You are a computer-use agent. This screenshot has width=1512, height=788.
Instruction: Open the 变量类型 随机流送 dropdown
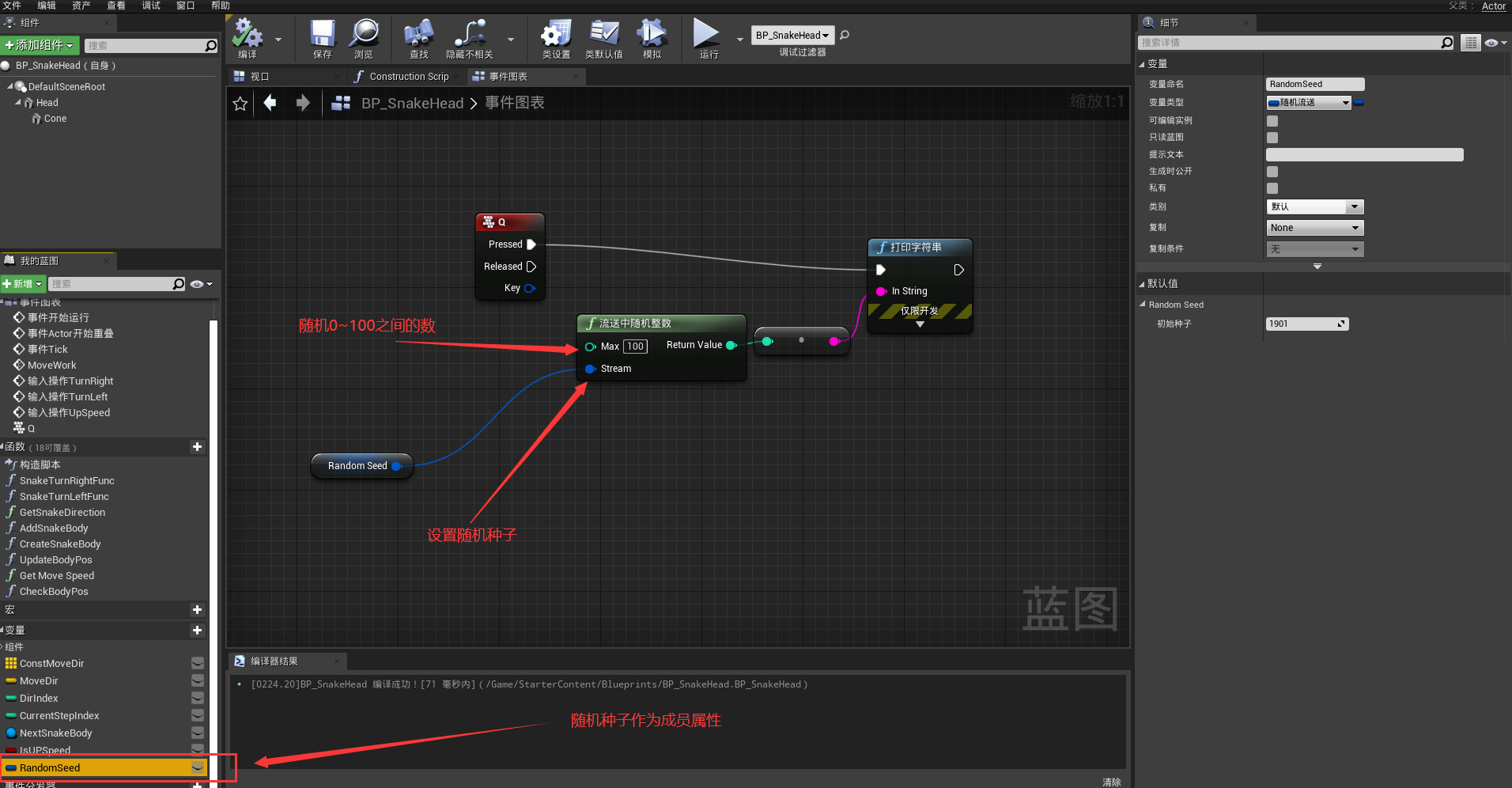click(1309, 103)
